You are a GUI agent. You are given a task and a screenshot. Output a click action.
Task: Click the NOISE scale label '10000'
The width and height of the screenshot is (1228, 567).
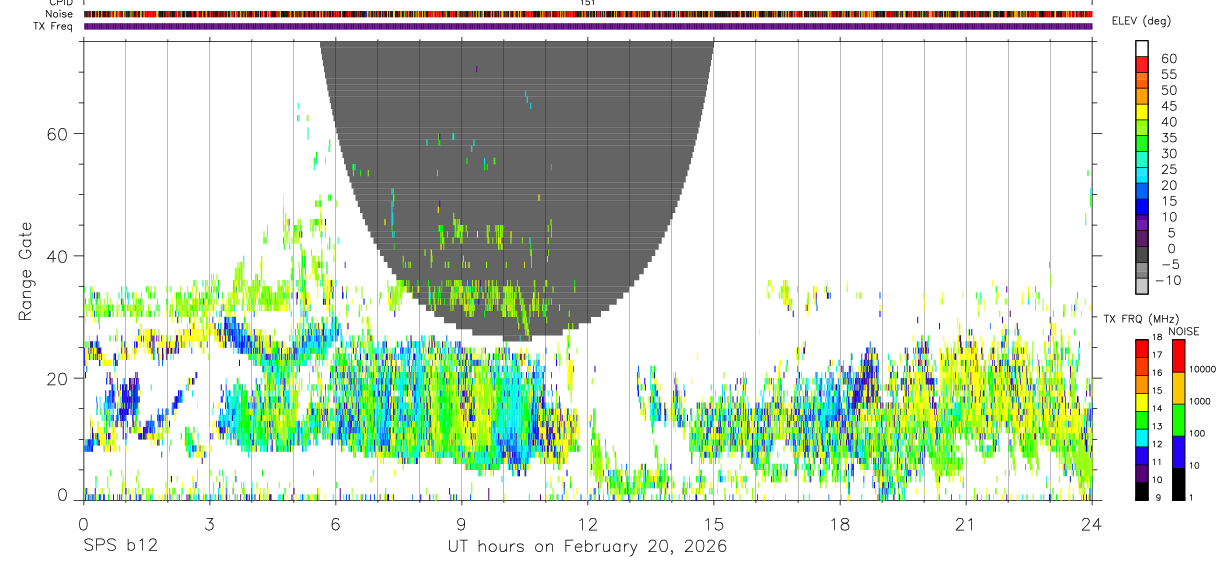click(x=1204, y=369)
